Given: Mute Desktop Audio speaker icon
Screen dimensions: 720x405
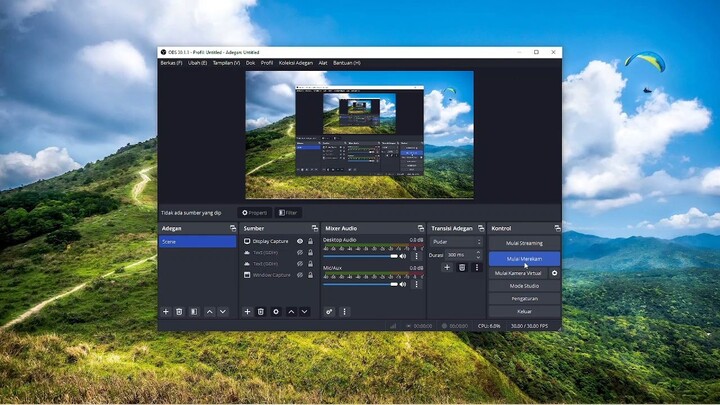Looking at the screenshot, I should (x=403, y=256).
